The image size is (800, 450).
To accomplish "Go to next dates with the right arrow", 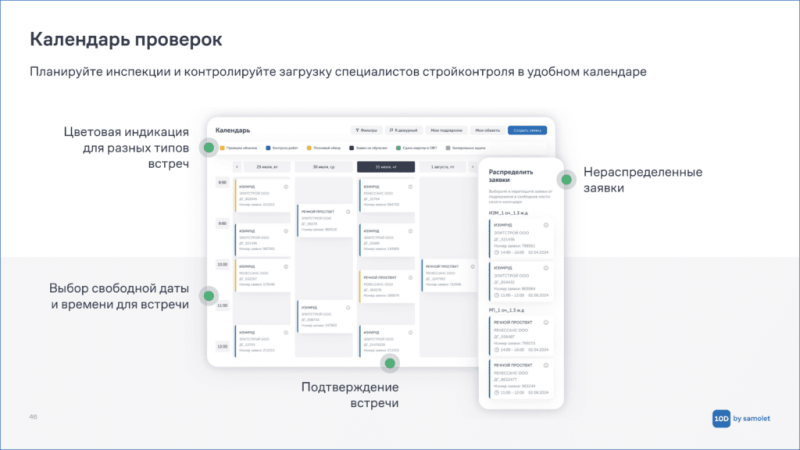I will pyautogui.click(x=472, y=167).
